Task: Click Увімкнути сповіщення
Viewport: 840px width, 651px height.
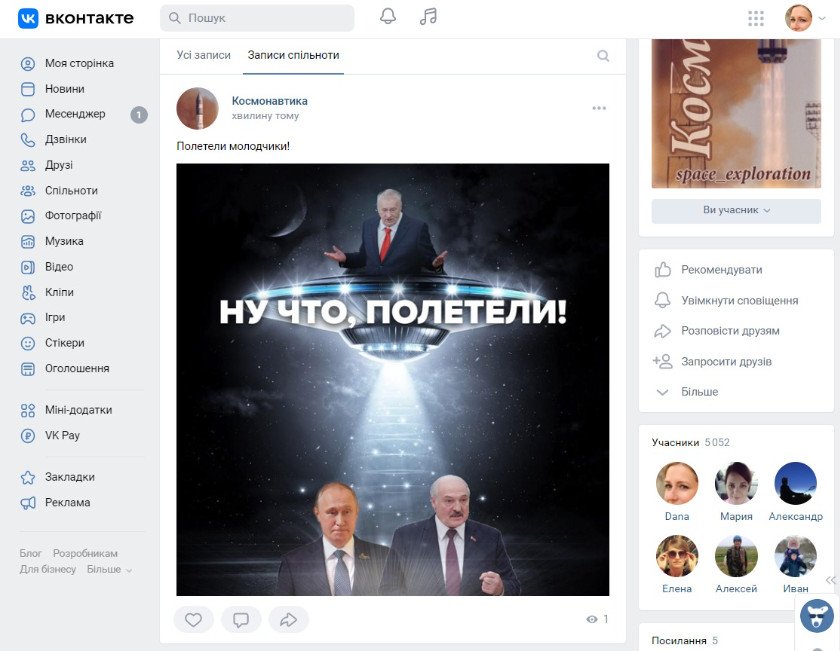Action: coord(739,301)
